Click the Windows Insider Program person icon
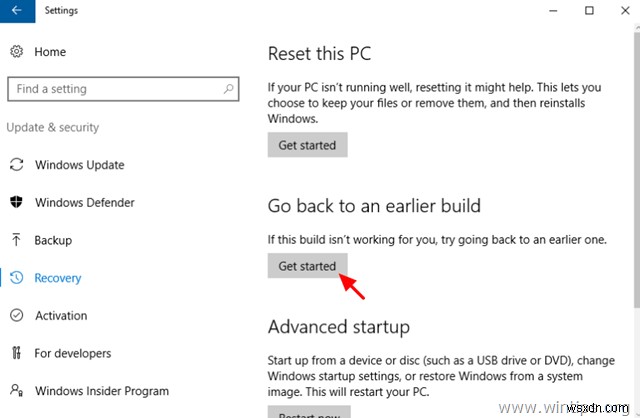Viewport: 640px width, 418px height. [x=16, y=391]
